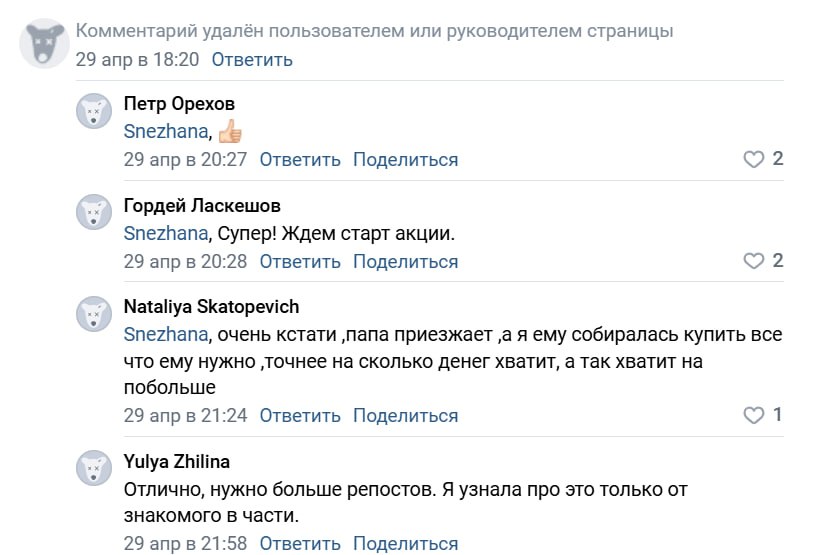Open Yulya Zhilina's avatar picture
The width and height of the screenshot is (817, 555).
(94, 468)
